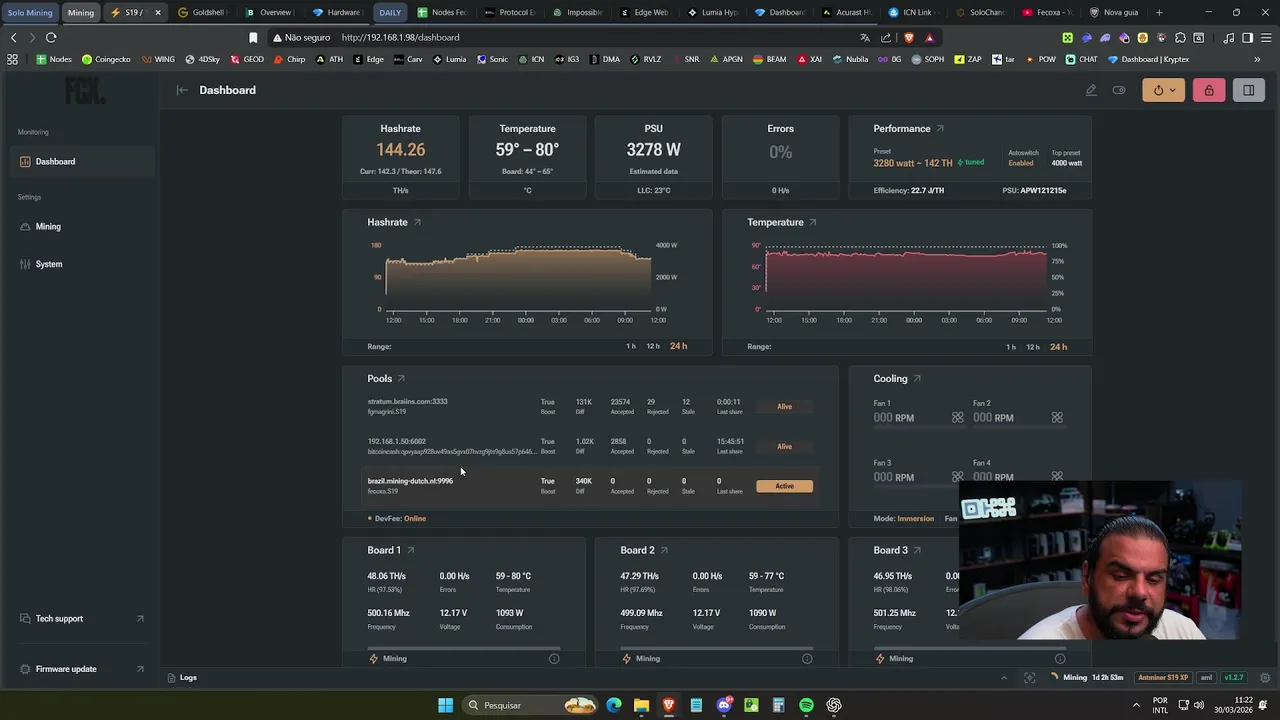Click Board 1 info circle icon

[554, 659]
